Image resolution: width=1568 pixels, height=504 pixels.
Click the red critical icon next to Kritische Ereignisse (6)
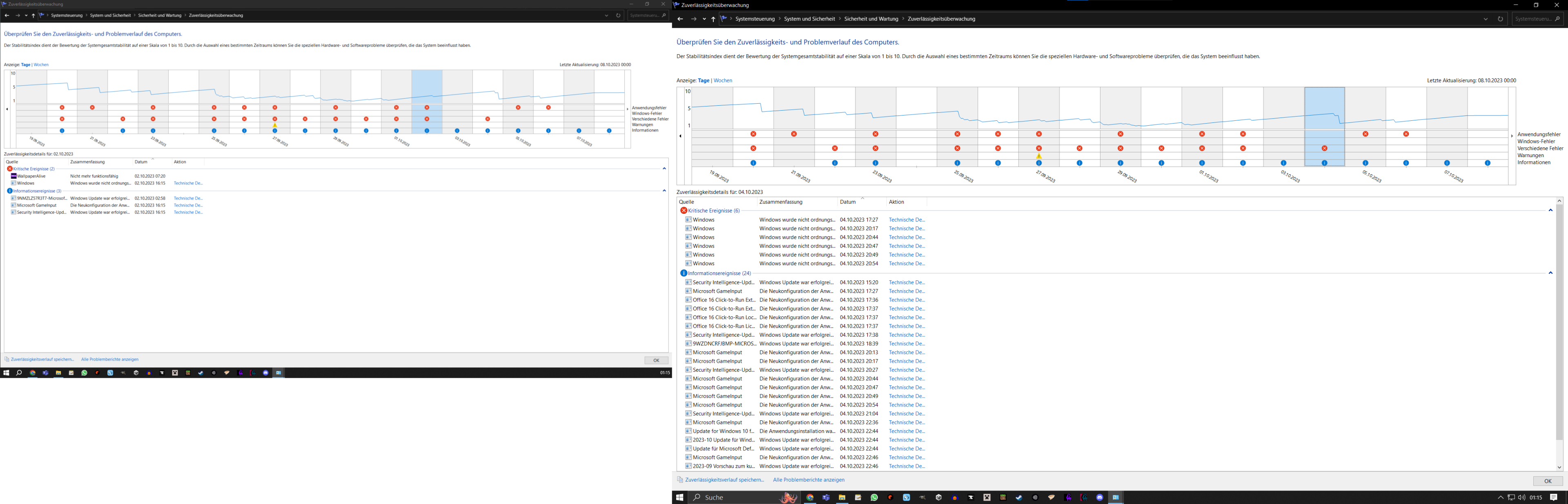684,211
